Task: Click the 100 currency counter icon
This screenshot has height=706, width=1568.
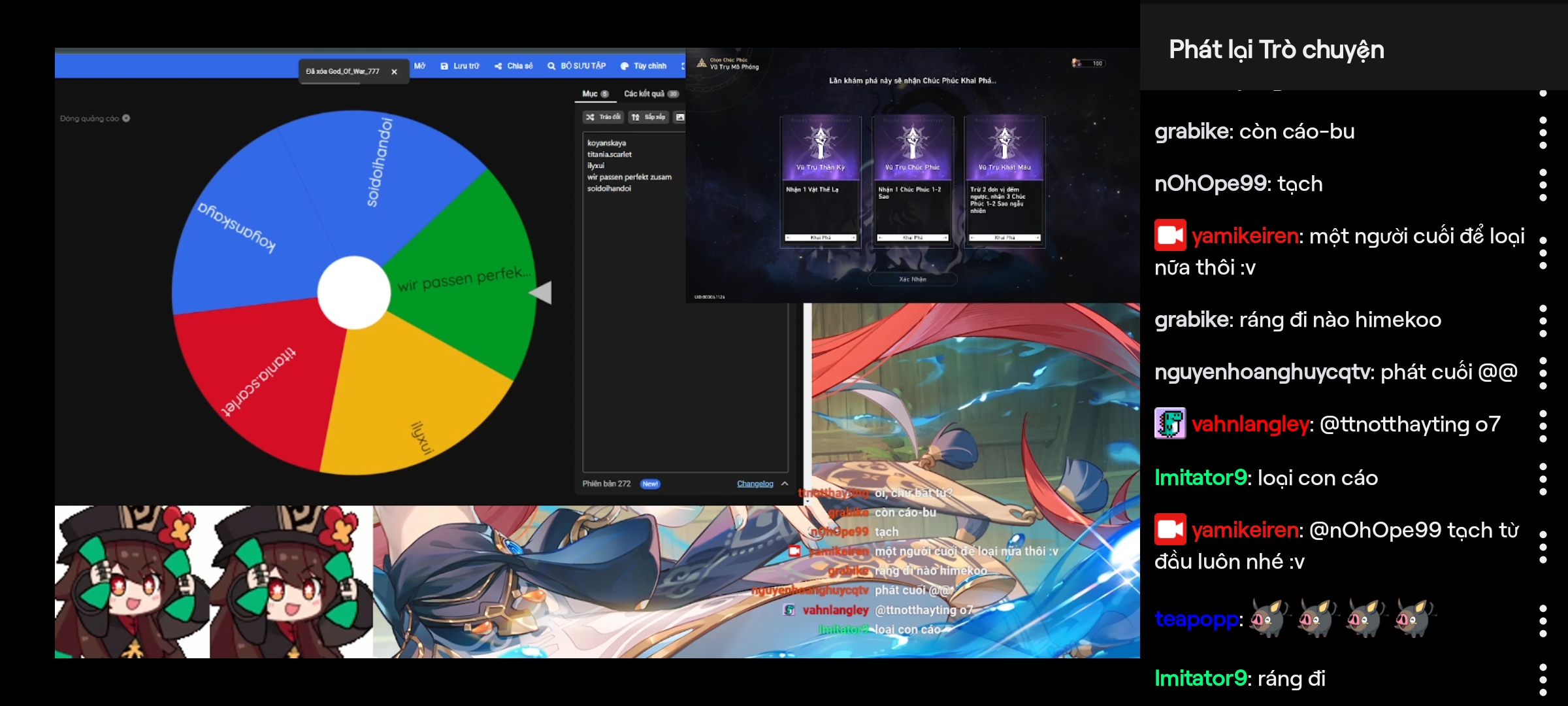Action: tap(1076, 63)
